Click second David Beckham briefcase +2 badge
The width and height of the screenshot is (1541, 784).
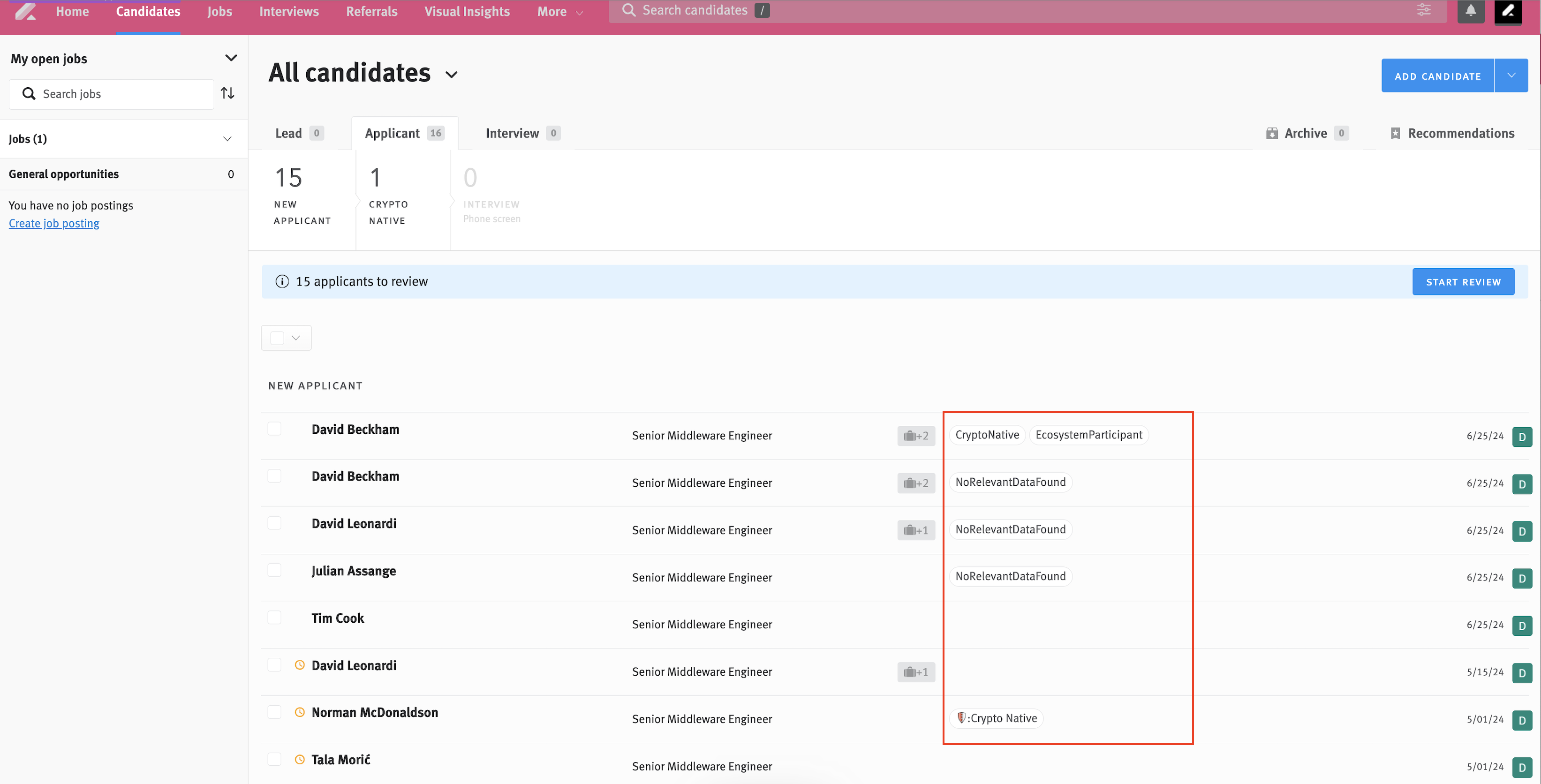[915, 483]
